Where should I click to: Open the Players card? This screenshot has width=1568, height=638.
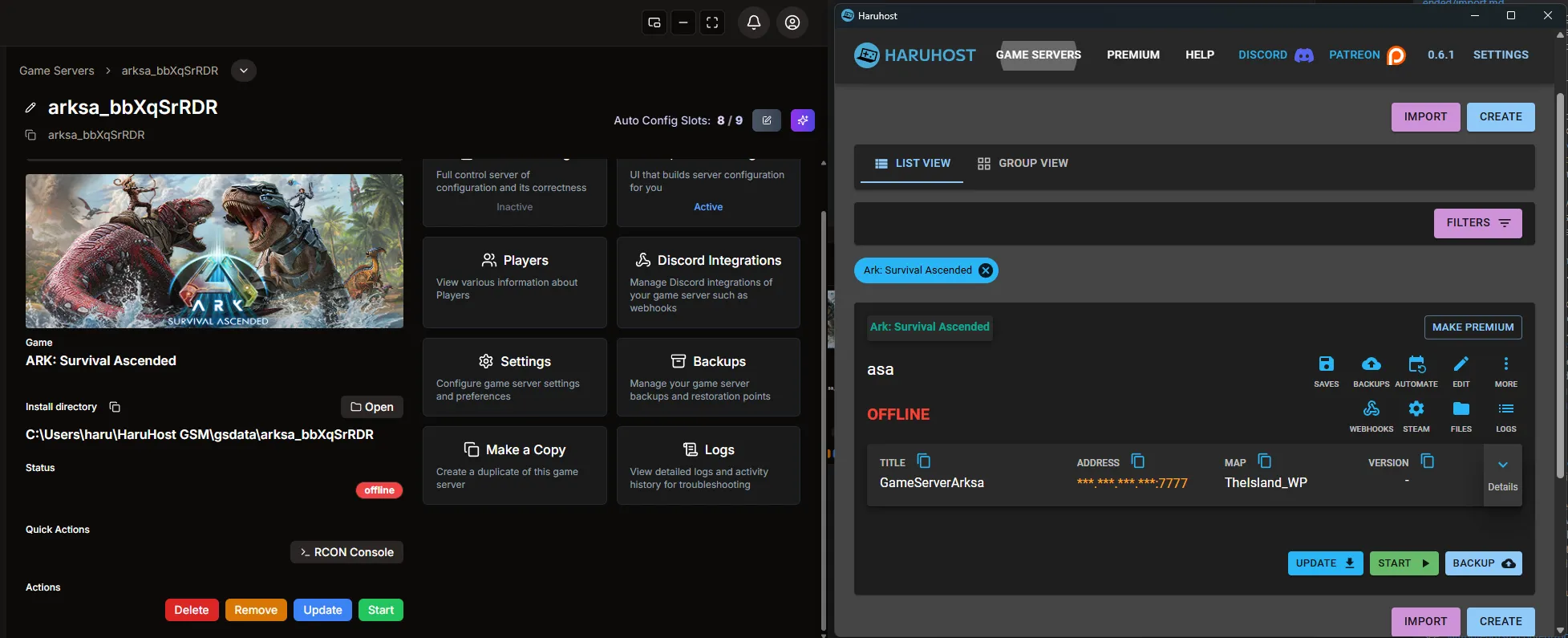[514, 282]
